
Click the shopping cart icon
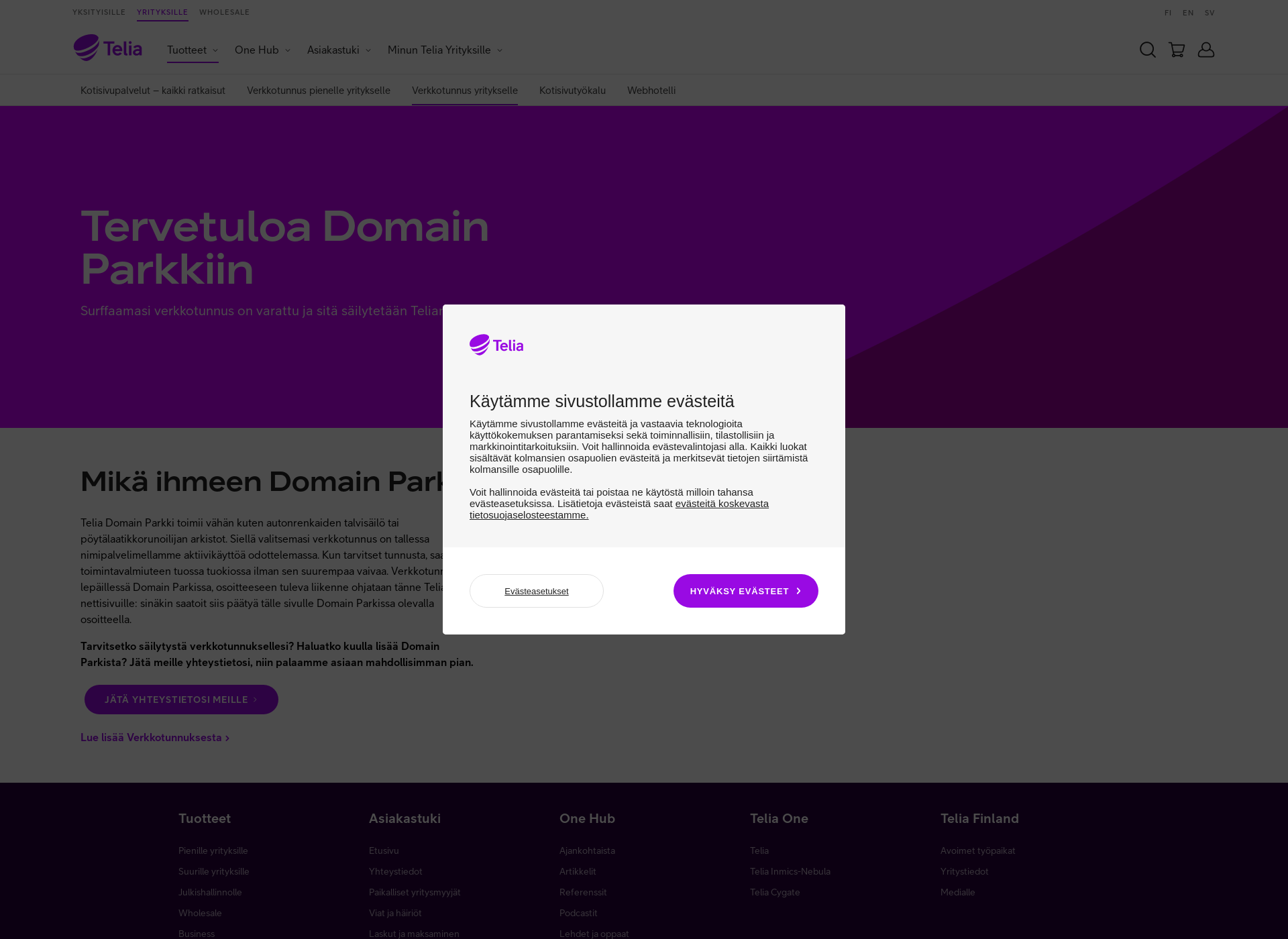coord(1176,49)
